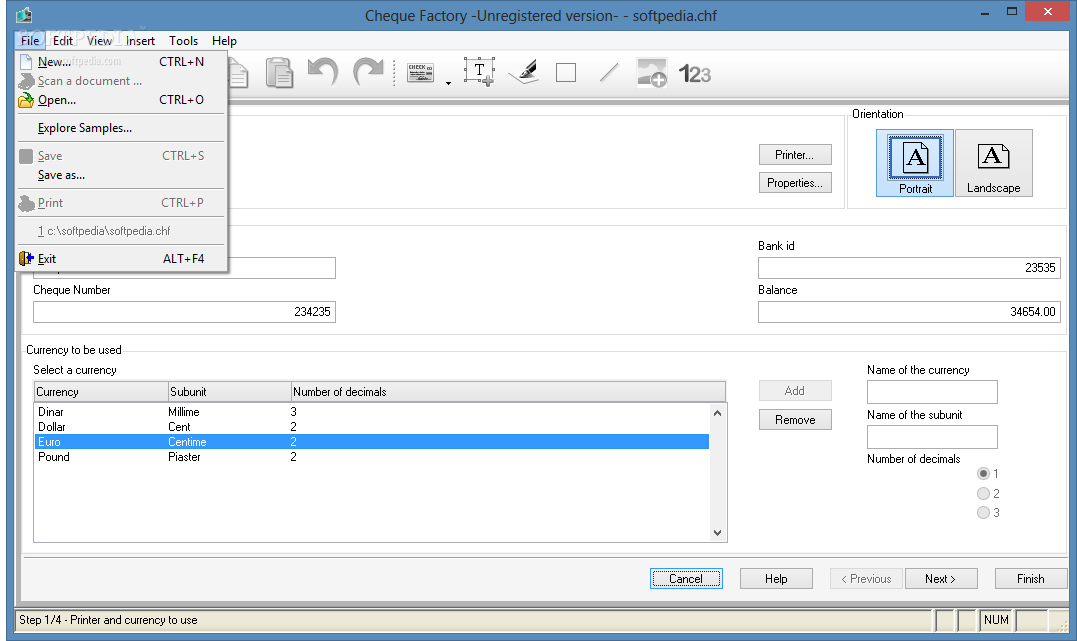Click currency list scroll down arrow
The height and width of the screenshot is (641, 1077).
[x=717, y=532]
